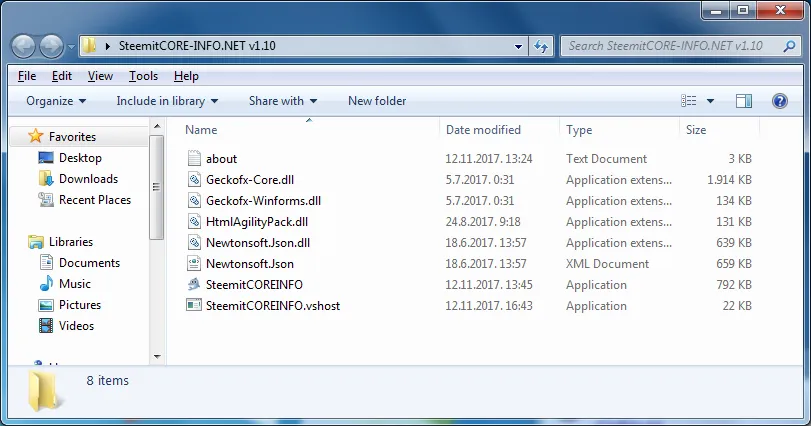Click the navigation pane scrollbar thumb
This screenshot has width=811, height=426.
157,187
